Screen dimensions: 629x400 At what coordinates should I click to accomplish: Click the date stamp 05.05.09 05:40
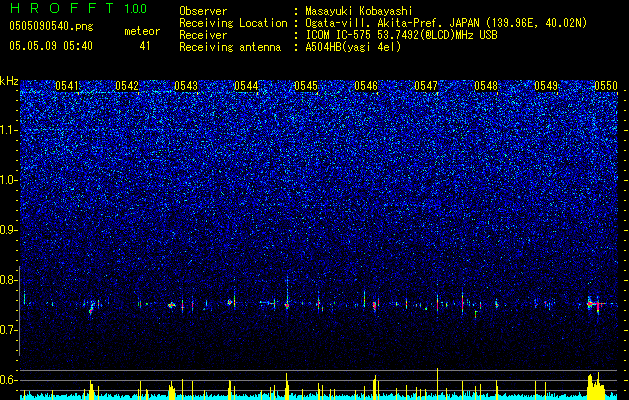pyautogui.click(x=51, y=46)
